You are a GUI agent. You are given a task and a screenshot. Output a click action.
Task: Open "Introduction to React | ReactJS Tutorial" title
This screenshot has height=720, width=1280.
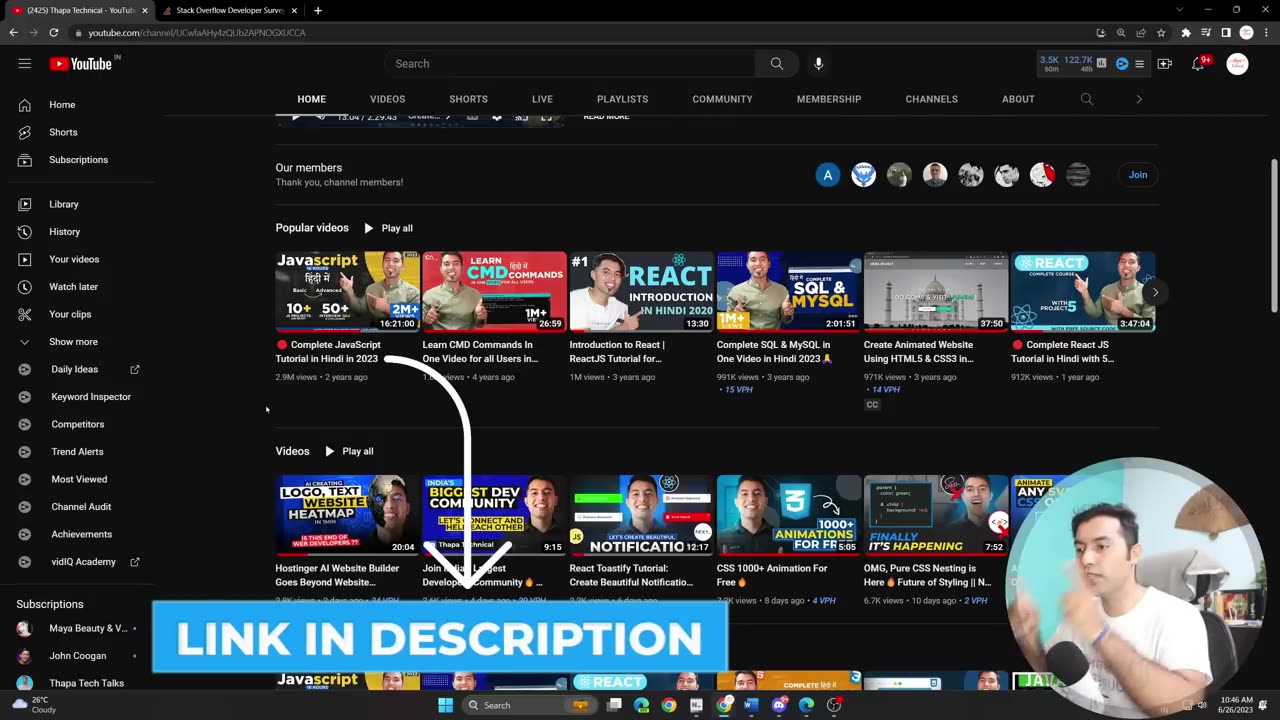click(617, 351)
